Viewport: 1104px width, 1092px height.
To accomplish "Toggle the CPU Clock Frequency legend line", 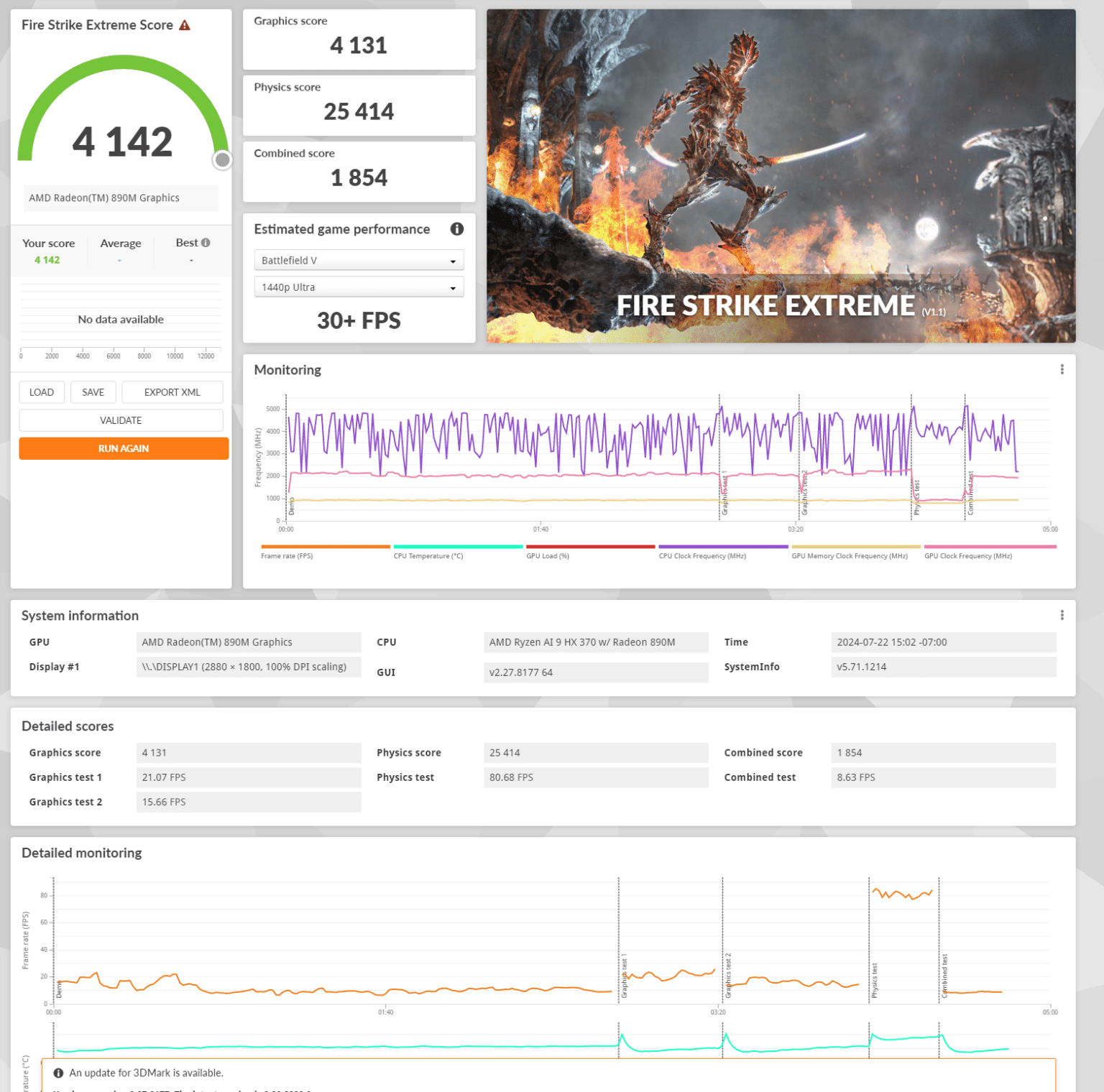I will coord(723,552).
